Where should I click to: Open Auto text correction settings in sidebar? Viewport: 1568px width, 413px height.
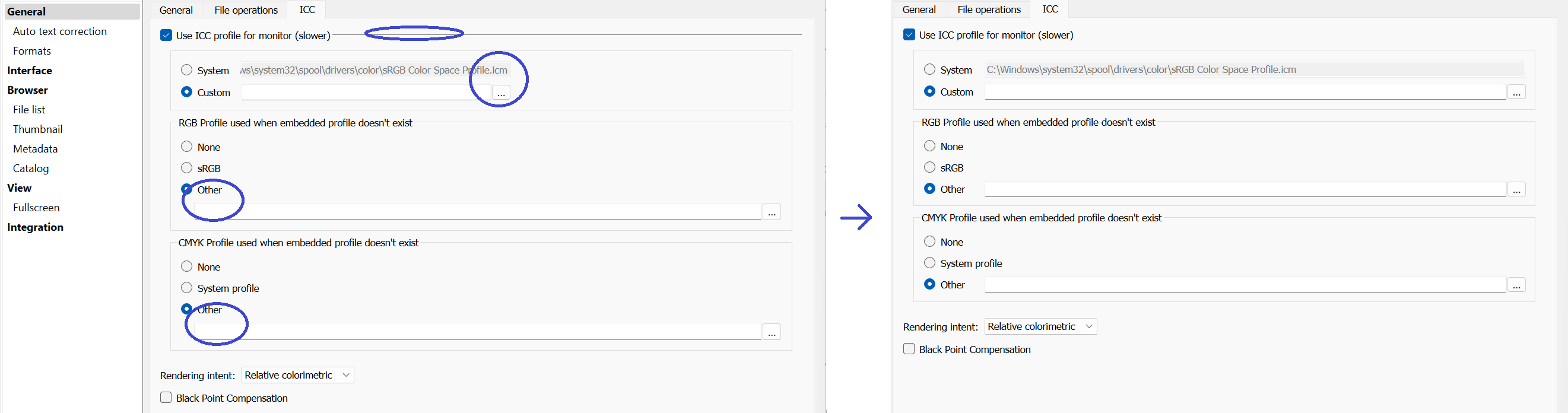(x=60, y=31)
